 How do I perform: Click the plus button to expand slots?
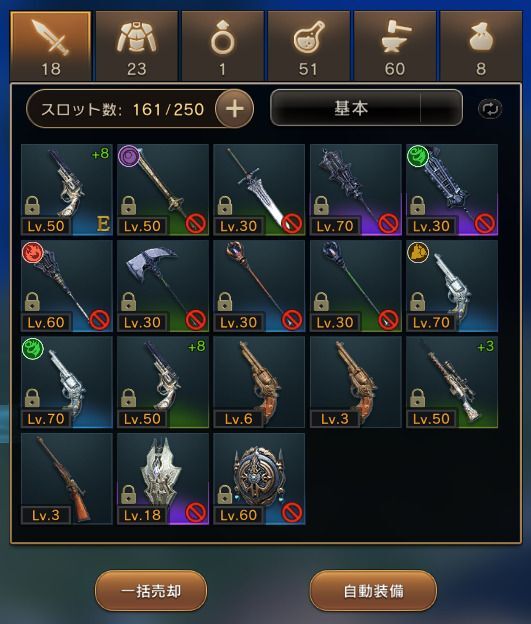(234, 108)
